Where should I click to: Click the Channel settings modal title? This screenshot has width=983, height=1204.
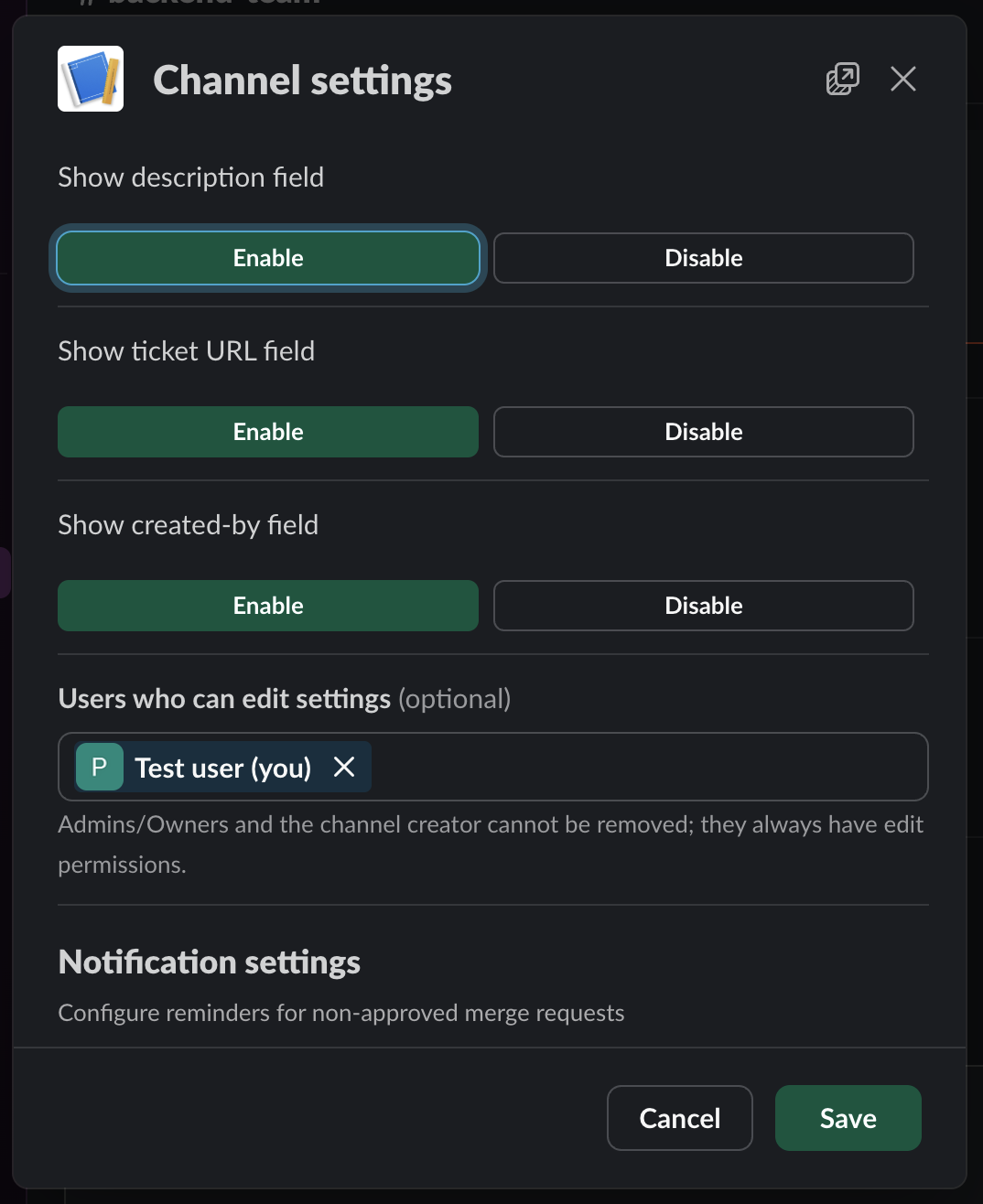click(x=303, y=81)
